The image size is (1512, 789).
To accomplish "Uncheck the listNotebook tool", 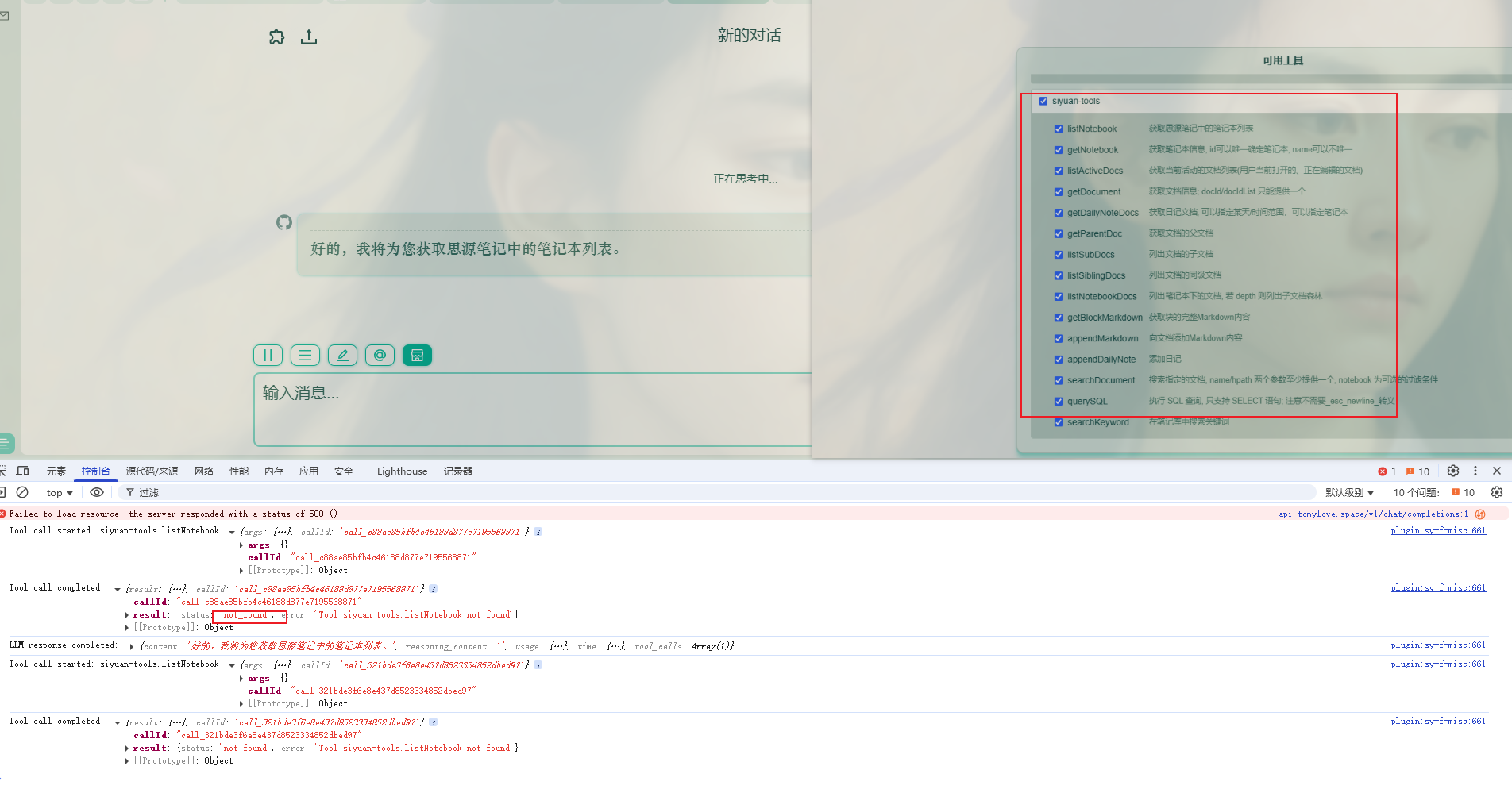I will point(1059,129).
